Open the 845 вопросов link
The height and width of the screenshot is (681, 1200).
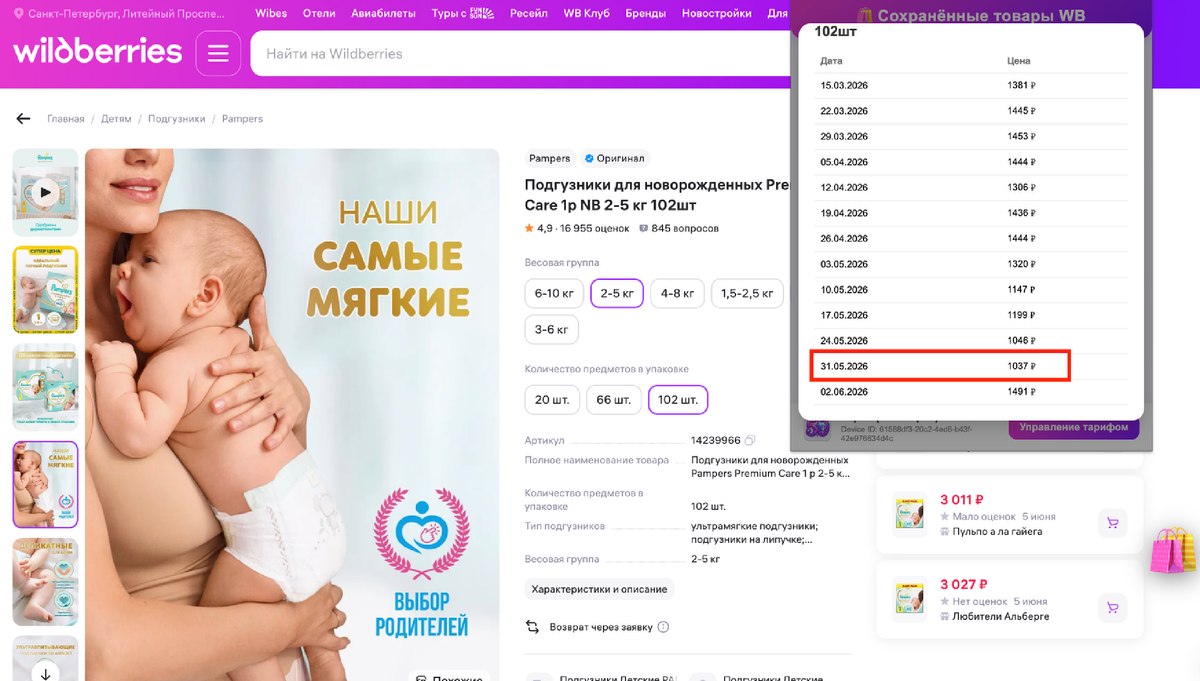click(x=679, y=228)
